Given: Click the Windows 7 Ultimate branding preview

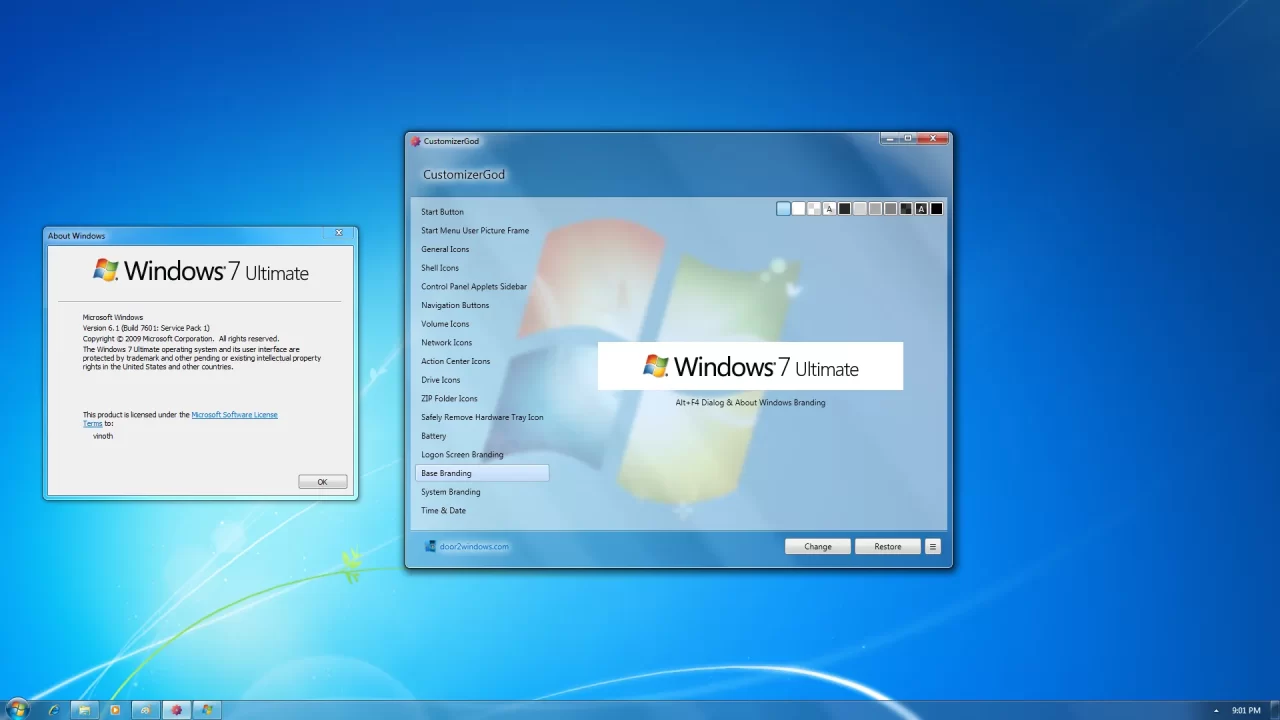Looking at the screenshot, I should tap(750, 367).
